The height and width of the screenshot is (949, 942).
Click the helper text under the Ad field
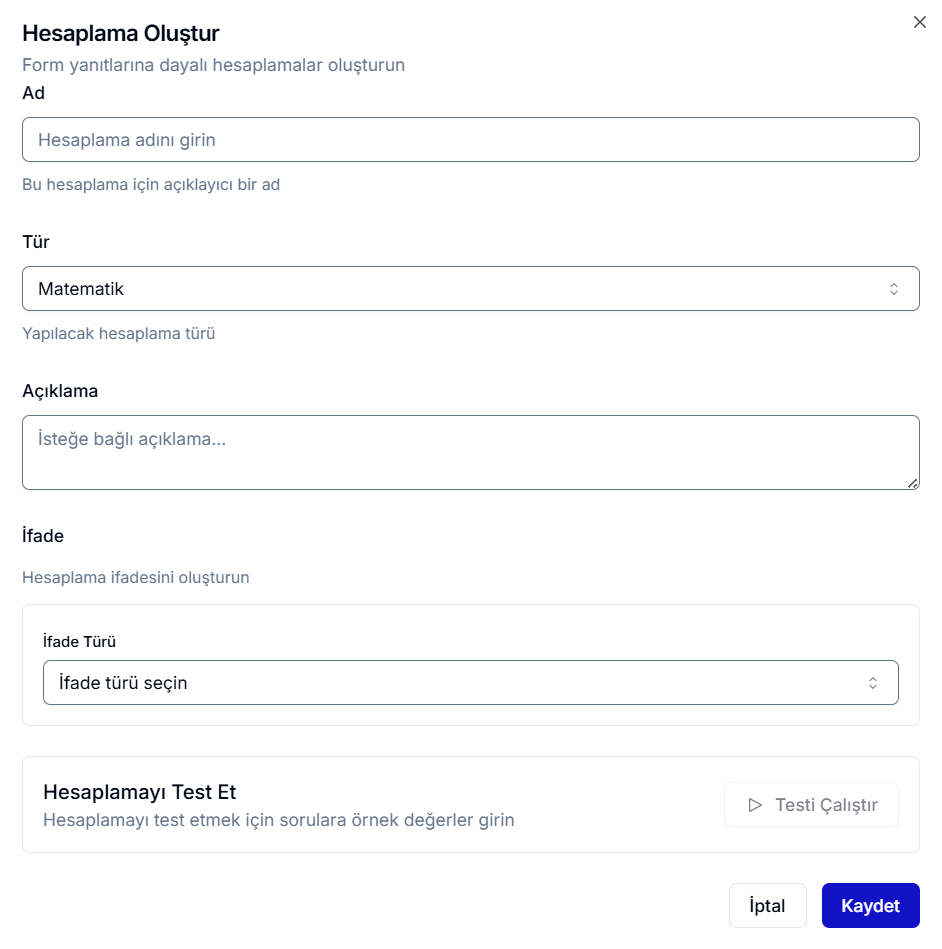(x=151, y=185)
